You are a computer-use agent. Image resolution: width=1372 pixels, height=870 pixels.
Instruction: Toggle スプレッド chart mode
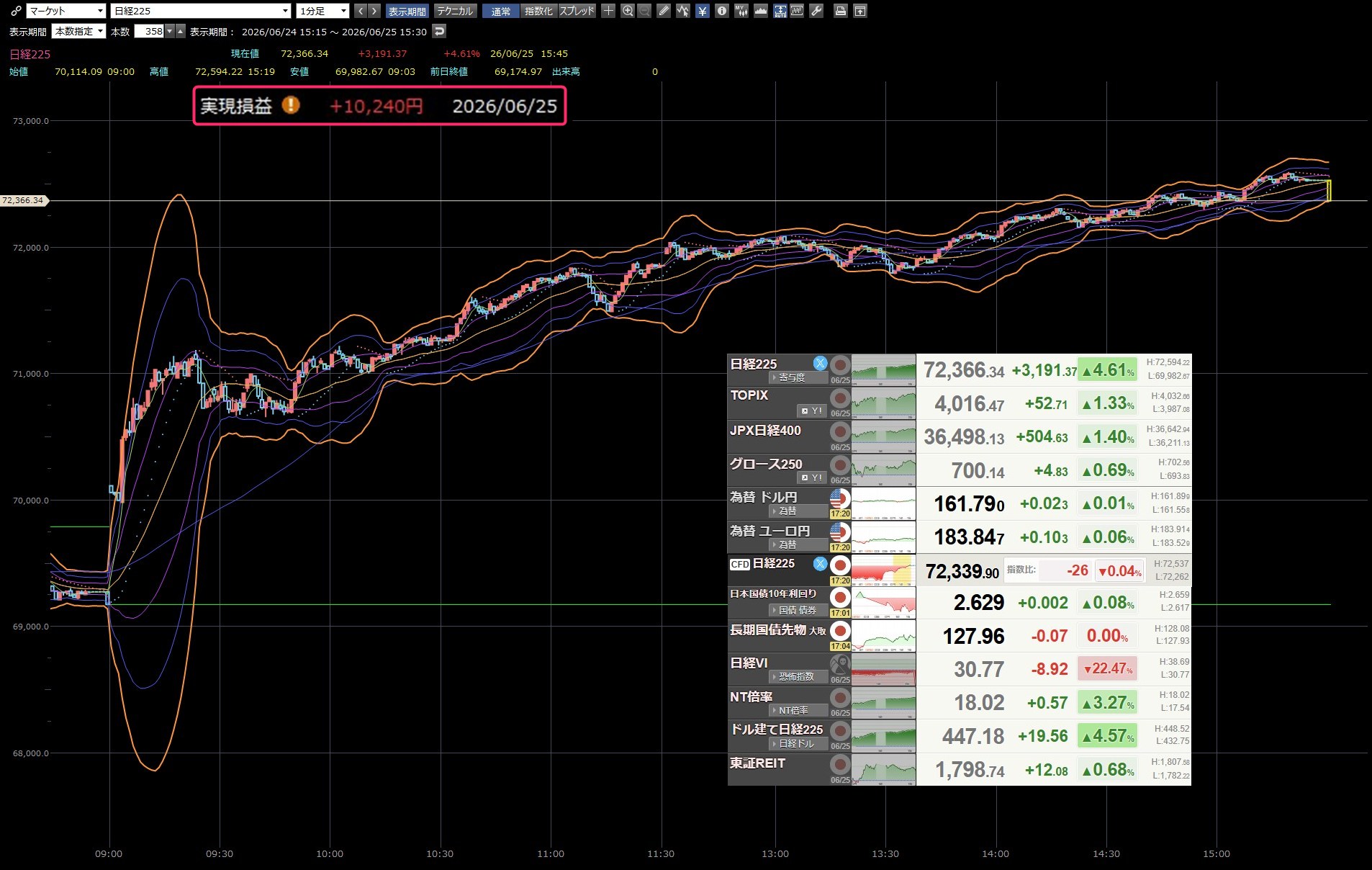(x=577, y=11)
